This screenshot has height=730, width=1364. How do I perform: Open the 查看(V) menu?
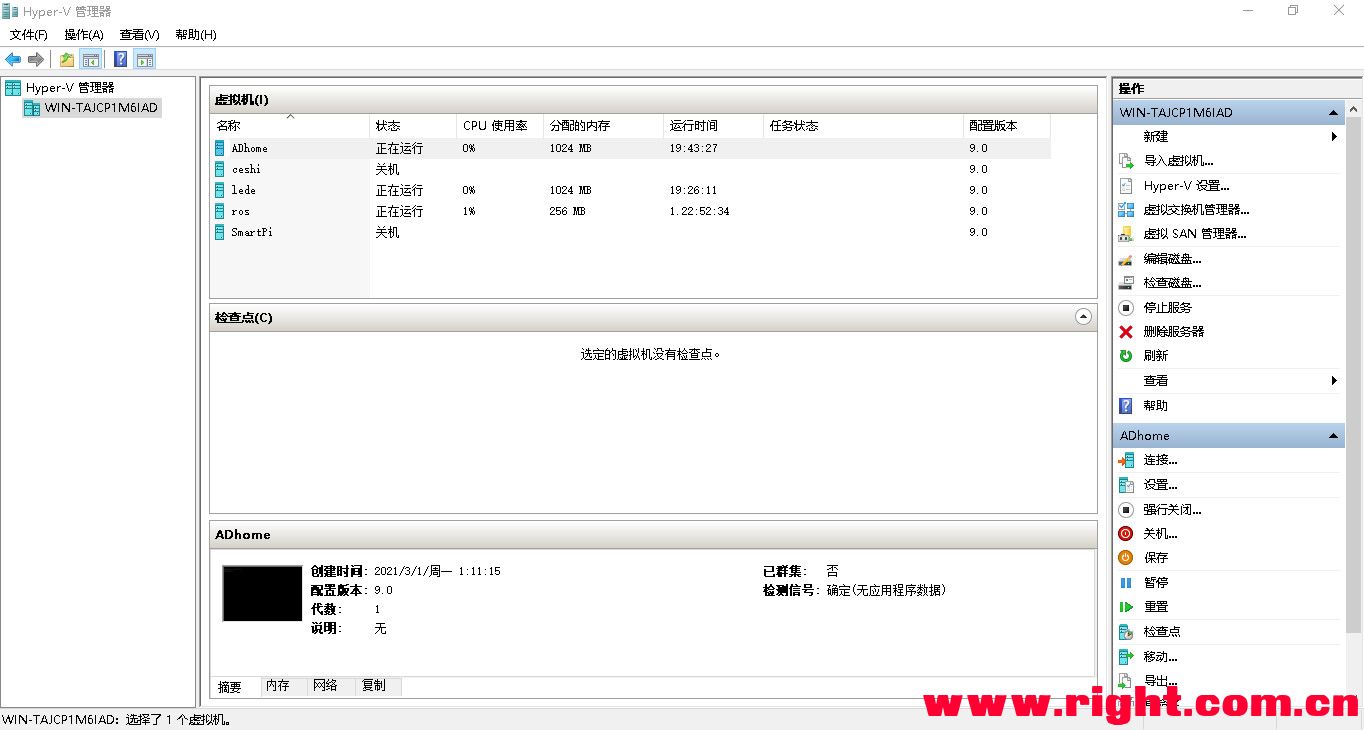(140, 35)
